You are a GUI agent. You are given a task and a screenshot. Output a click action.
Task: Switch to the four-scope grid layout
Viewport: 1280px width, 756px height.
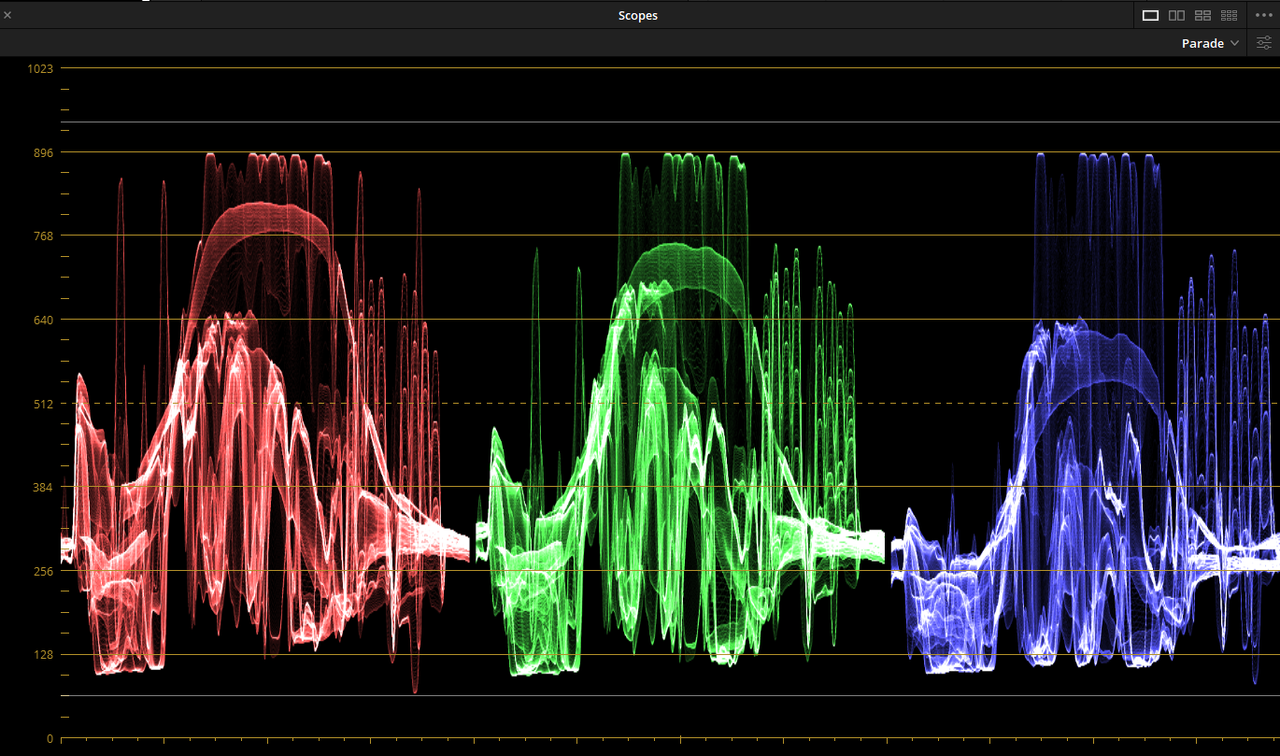pos(1203,15)
